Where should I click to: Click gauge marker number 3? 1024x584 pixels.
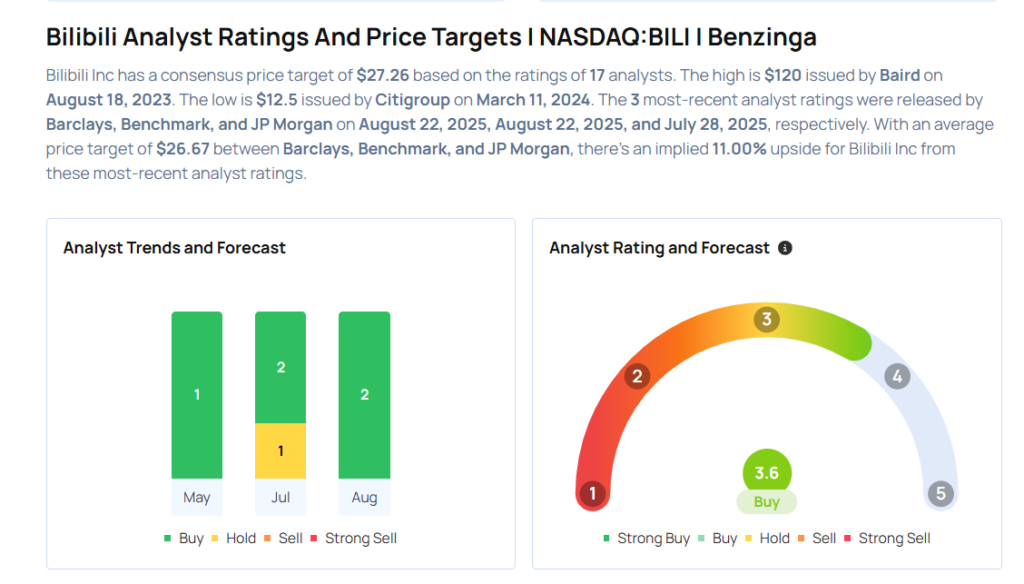coord(767,320)
